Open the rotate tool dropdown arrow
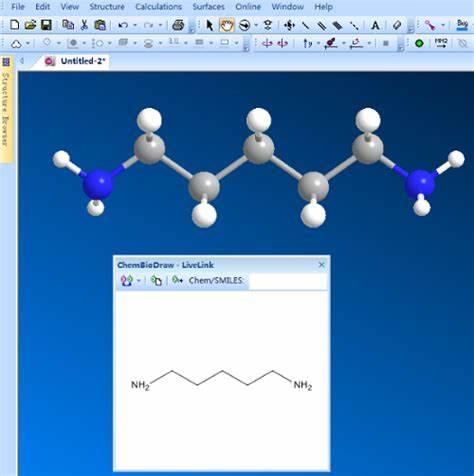The height and width of the screenshot is (476, 474). coord(256,25)
